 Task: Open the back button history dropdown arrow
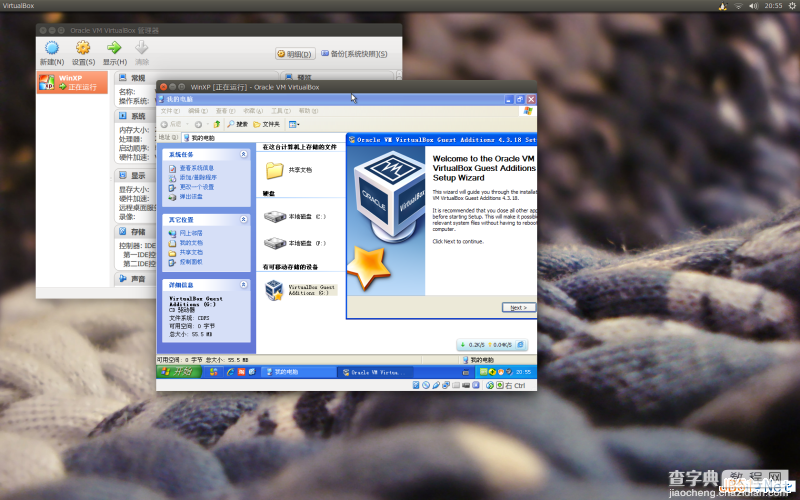pos(187,124)
